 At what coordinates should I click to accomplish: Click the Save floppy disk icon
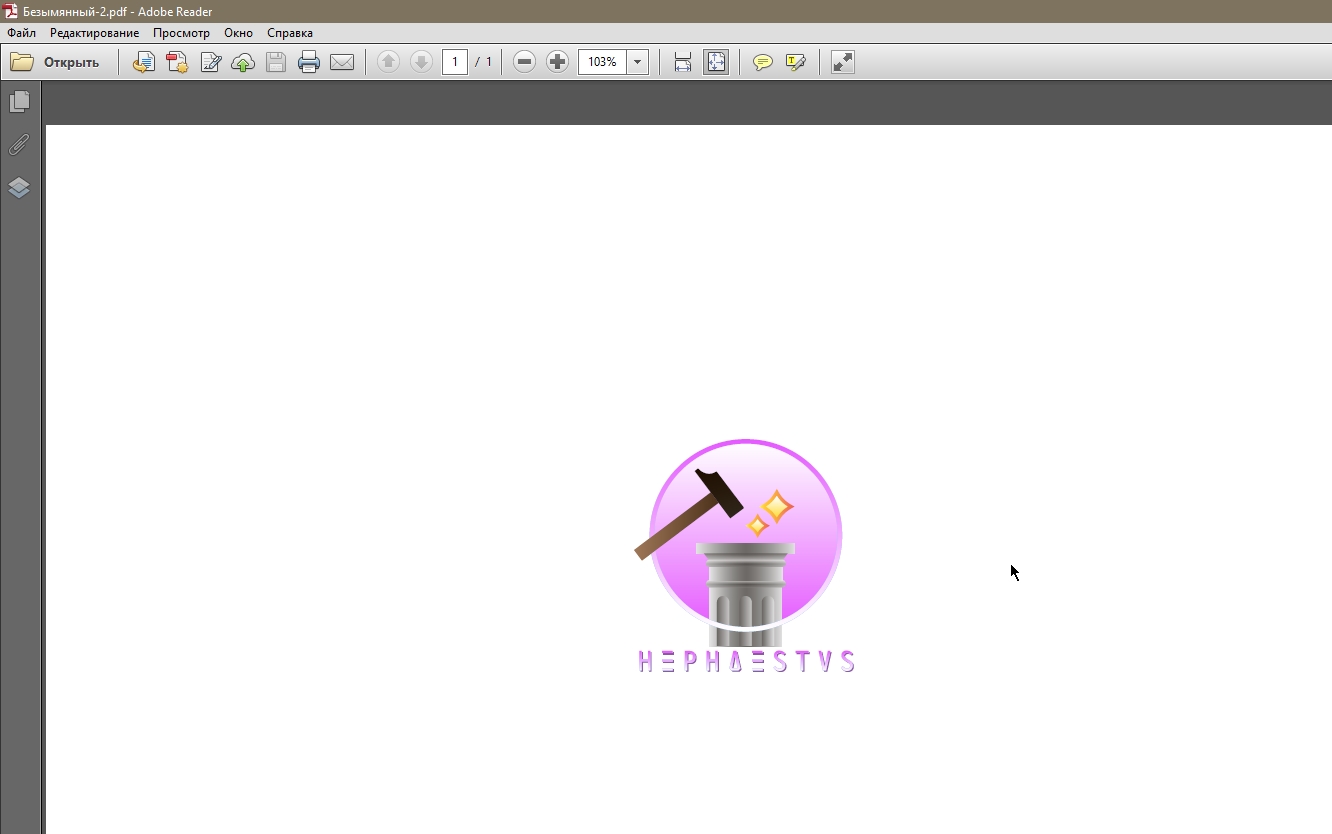(x=276, y=62)
